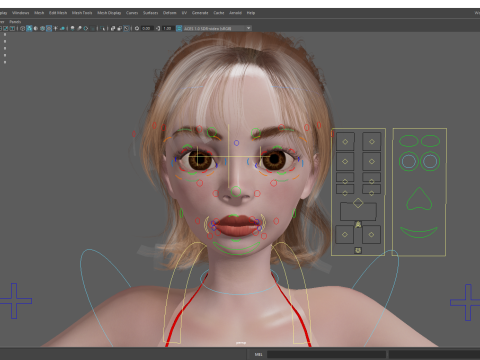Select the green chin curve control

(x=236, y=249)
